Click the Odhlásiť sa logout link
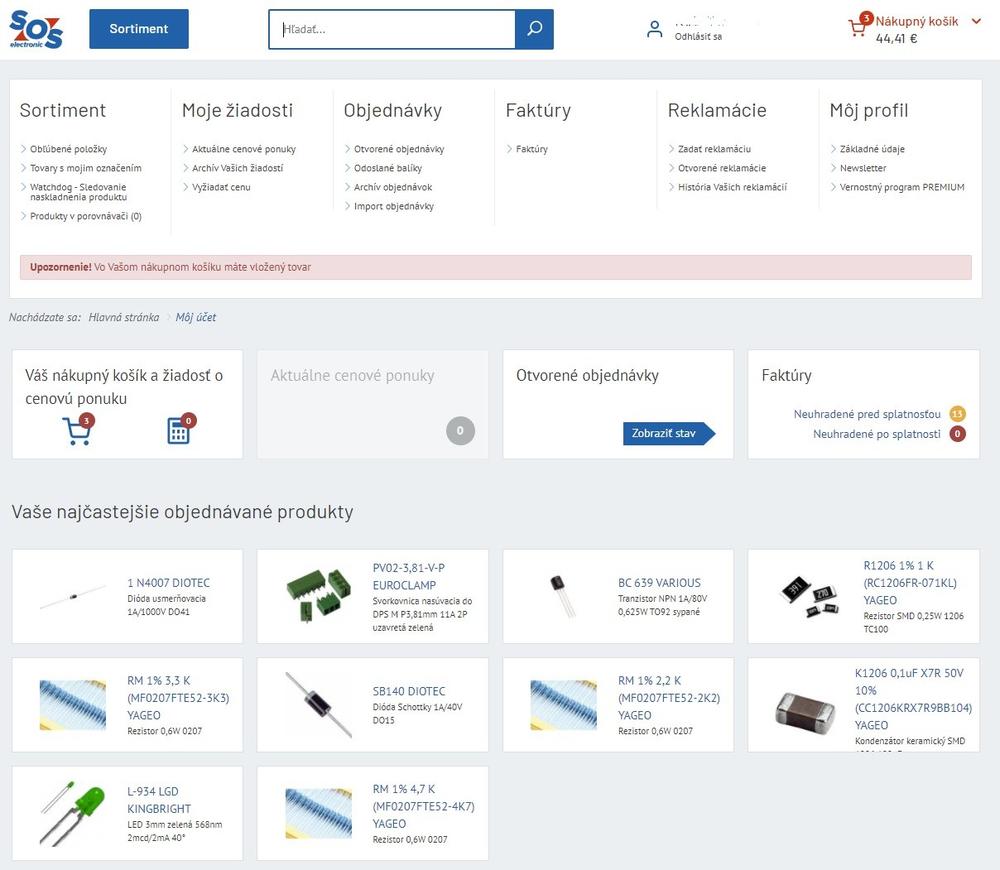Viewport: 1000px width, 870px height. [x=698, y=36]
